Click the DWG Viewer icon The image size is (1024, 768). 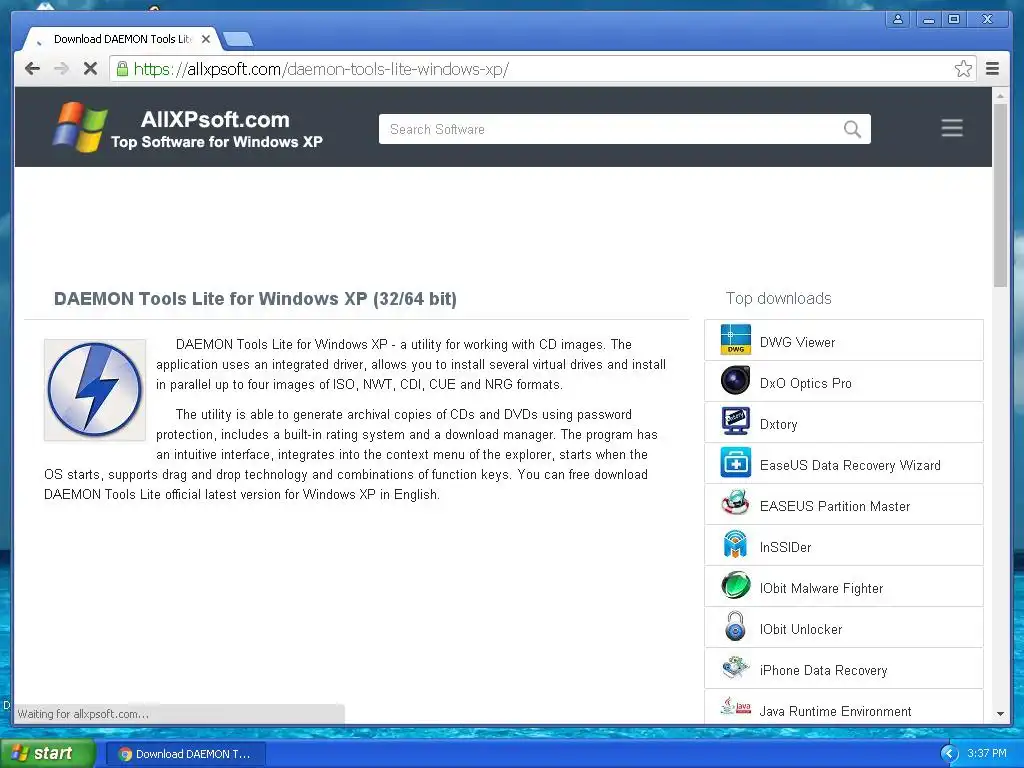(x=735, y=340)
